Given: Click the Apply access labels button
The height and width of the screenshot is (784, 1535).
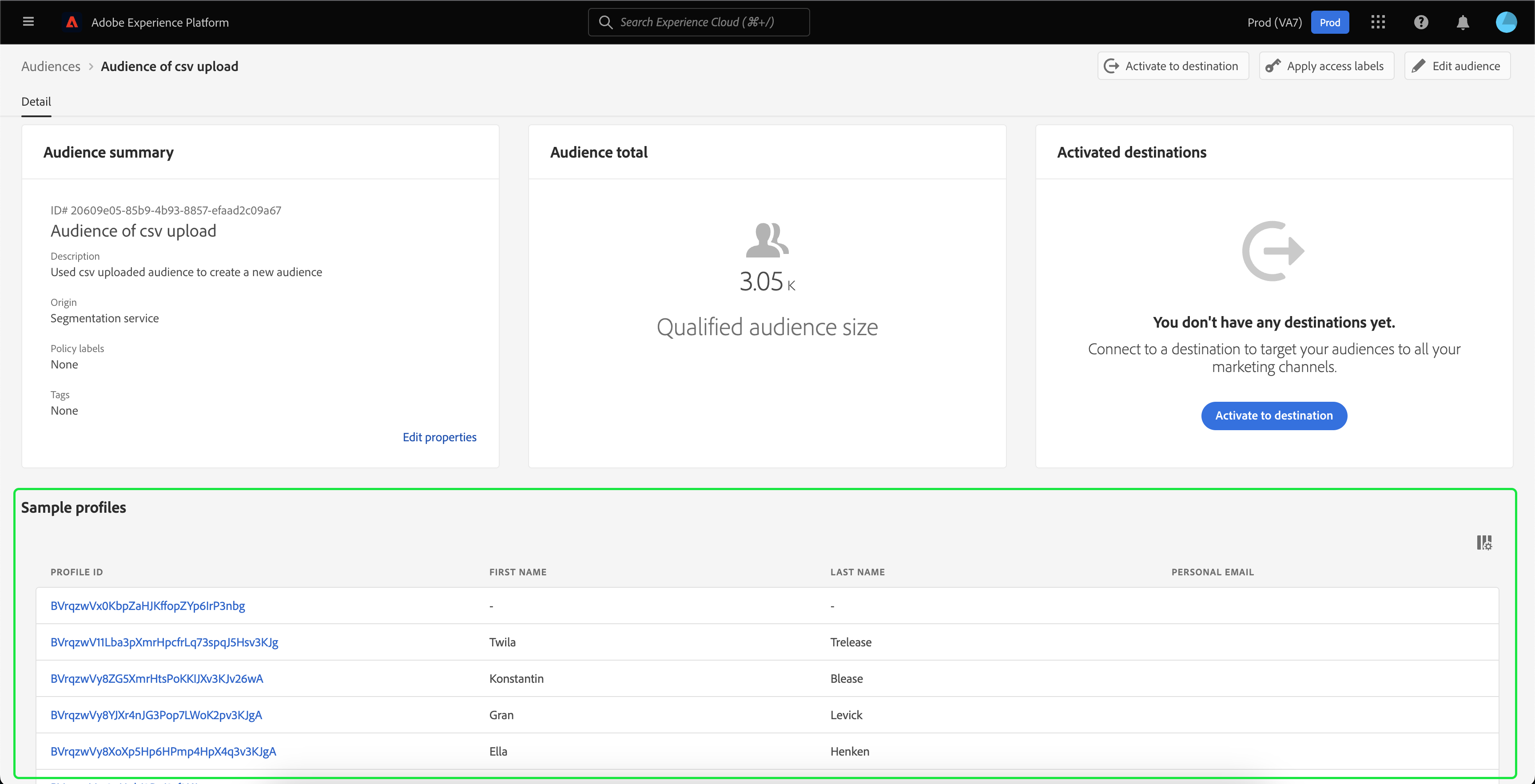Looking at the screenshot, I should pyautogui.click(x=1326, y=66).
